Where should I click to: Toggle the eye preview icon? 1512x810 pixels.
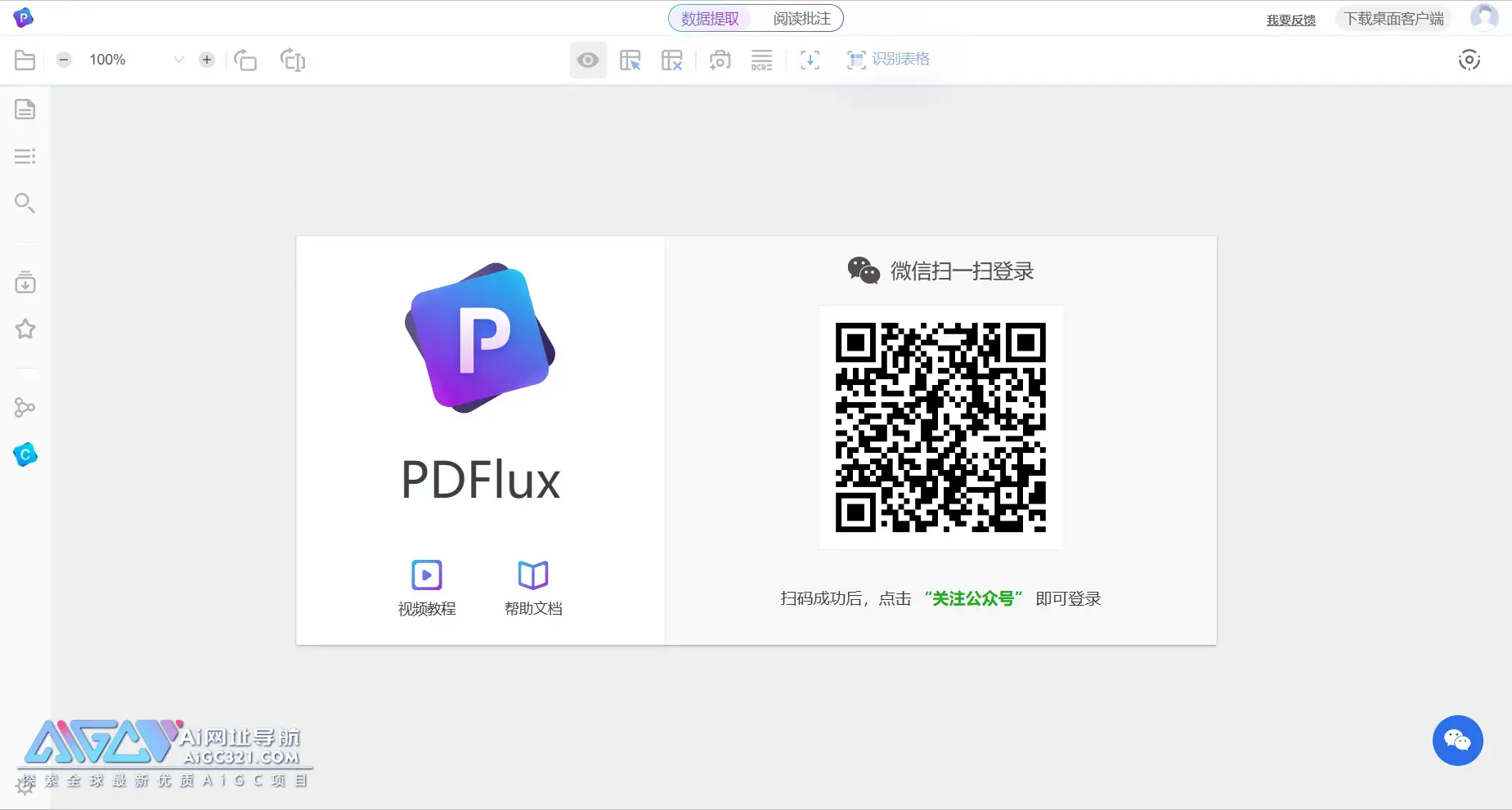[588, 60]
